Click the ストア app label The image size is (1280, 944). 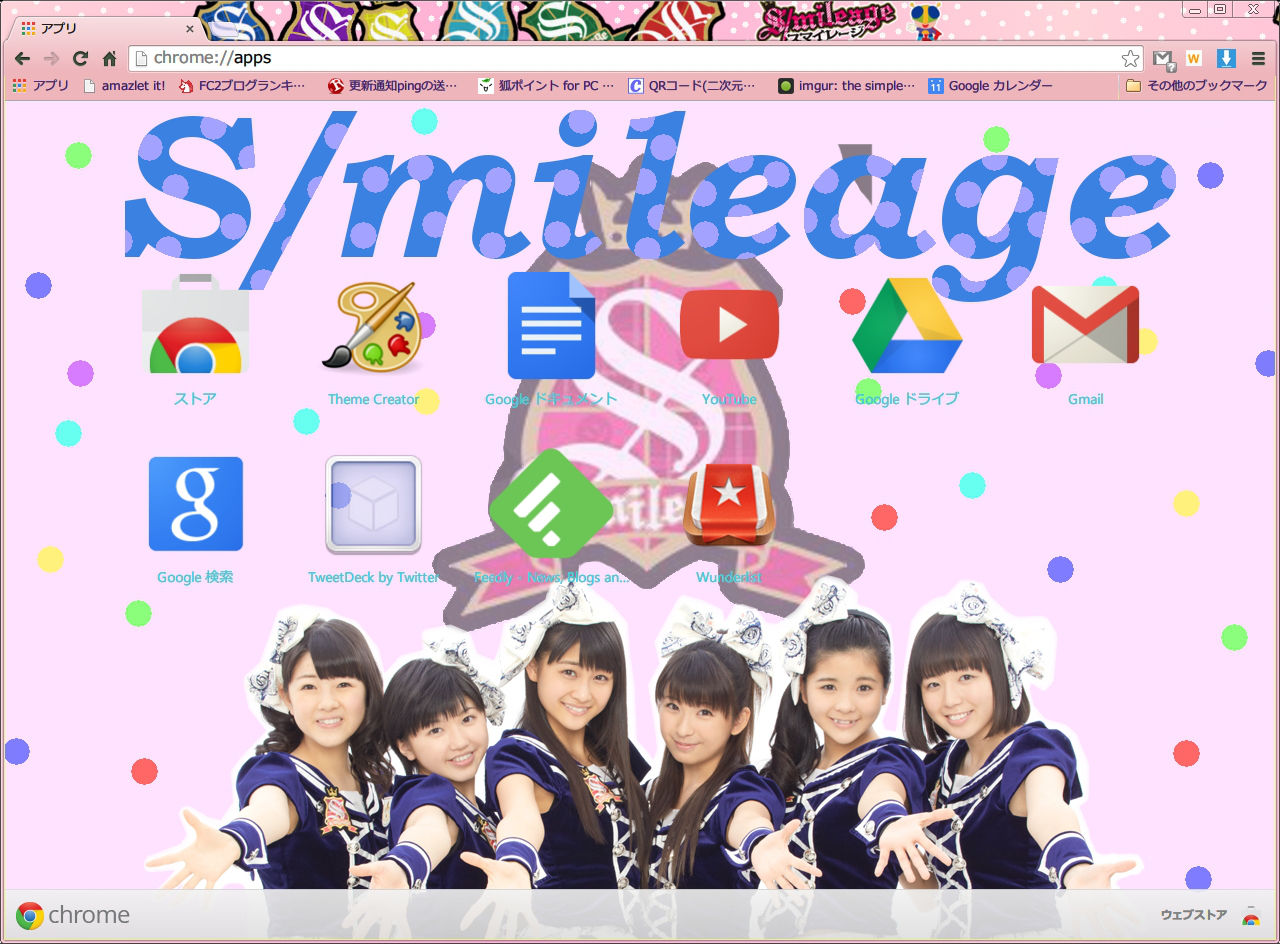click(x=195, y=399)
